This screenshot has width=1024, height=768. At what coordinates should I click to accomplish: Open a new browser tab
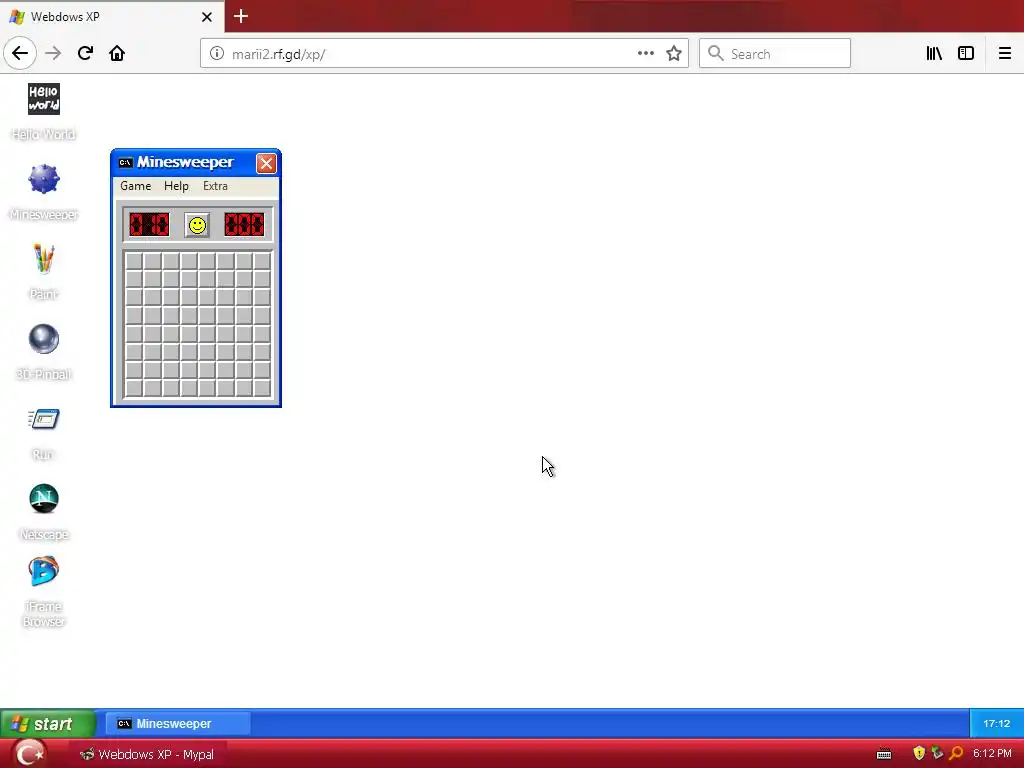coord(241,16)
